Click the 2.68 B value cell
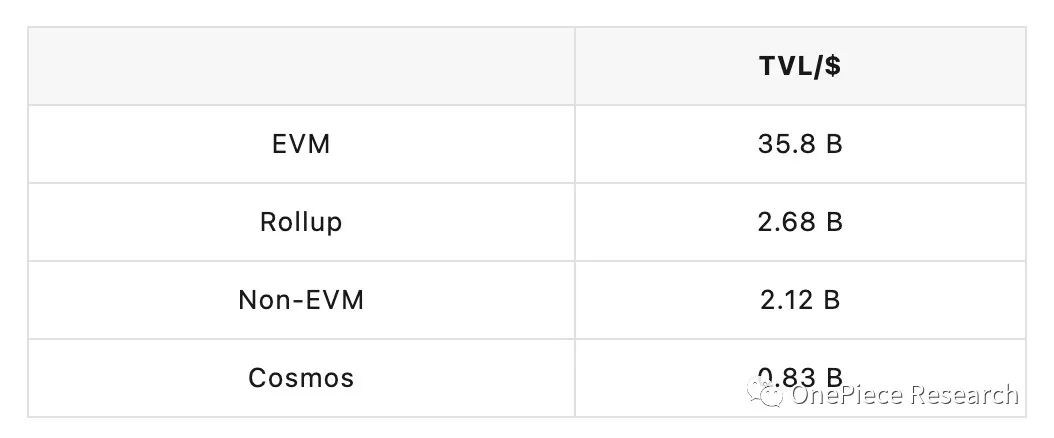This screenshot has height=438, width=1054. 800,222
